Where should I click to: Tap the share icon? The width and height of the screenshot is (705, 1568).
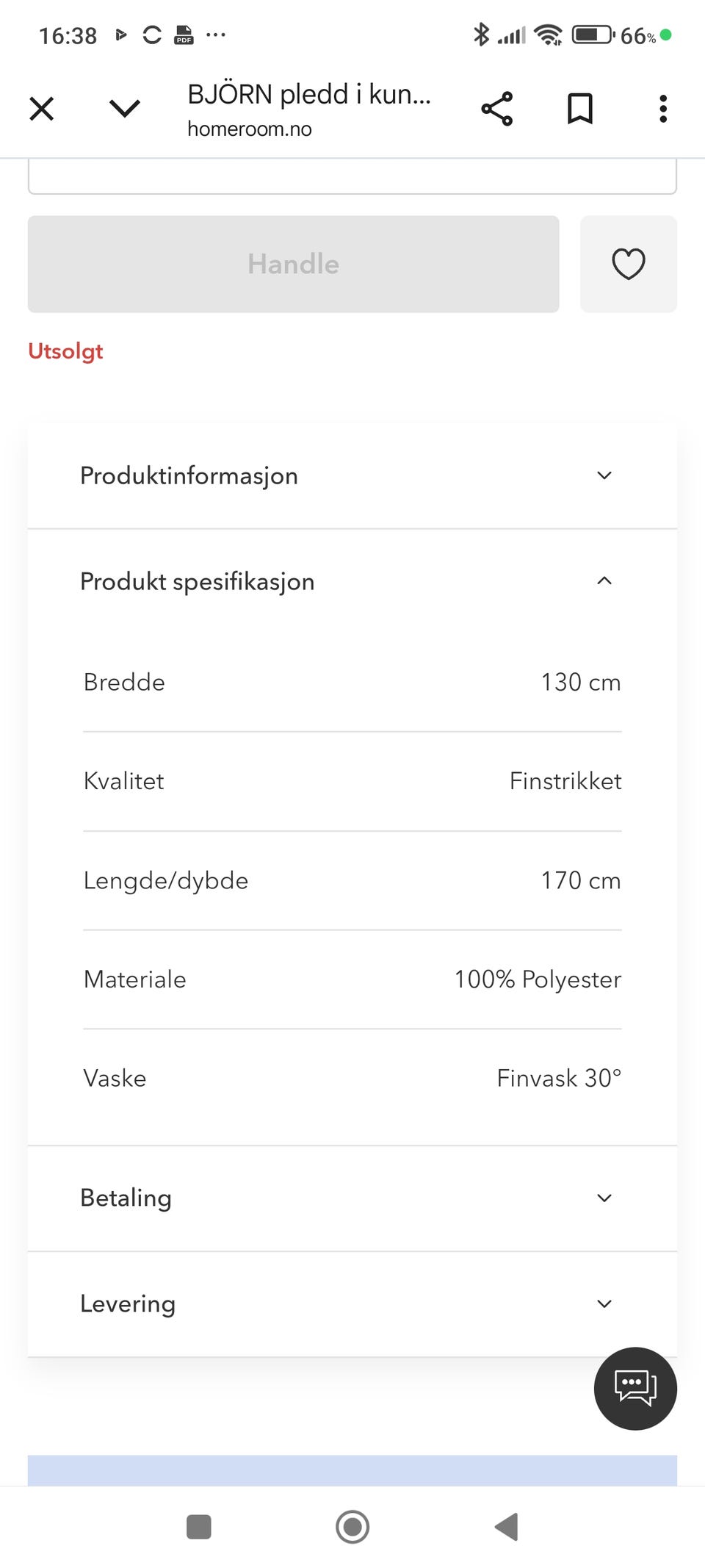point(497,109)
